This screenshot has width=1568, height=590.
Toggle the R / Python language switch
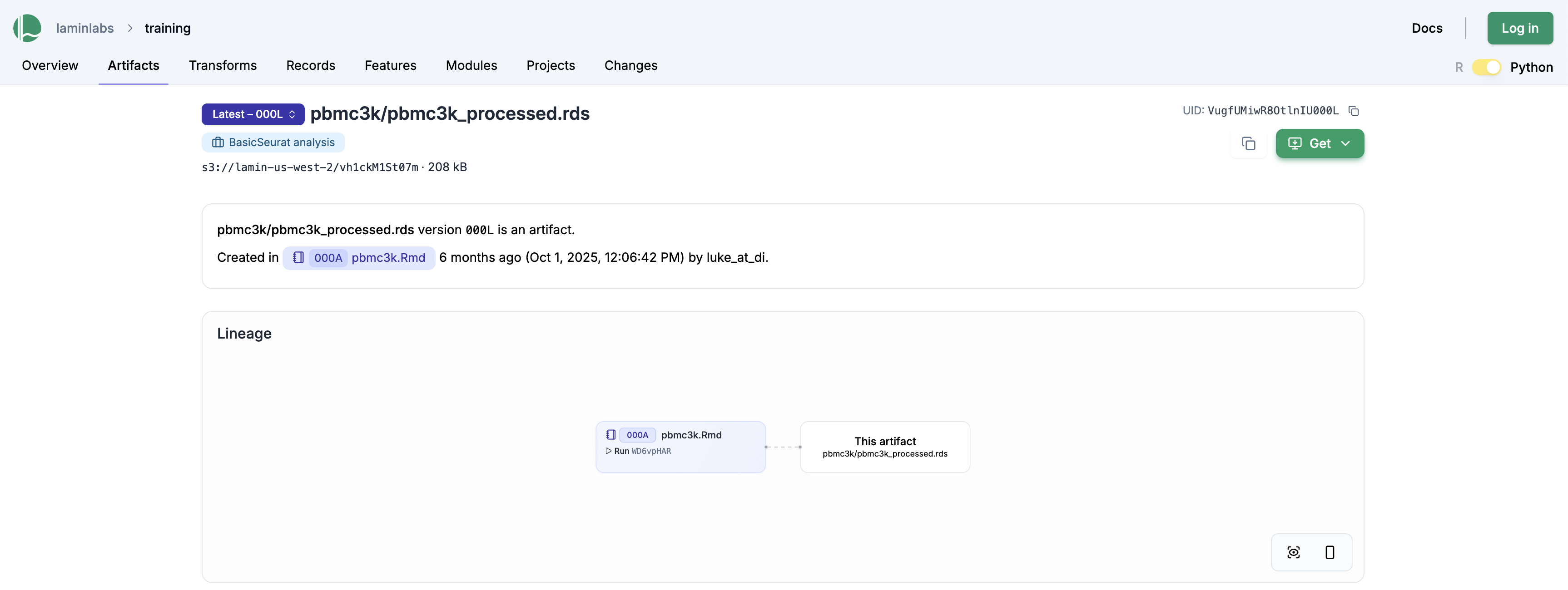(x=1486, y=67)
